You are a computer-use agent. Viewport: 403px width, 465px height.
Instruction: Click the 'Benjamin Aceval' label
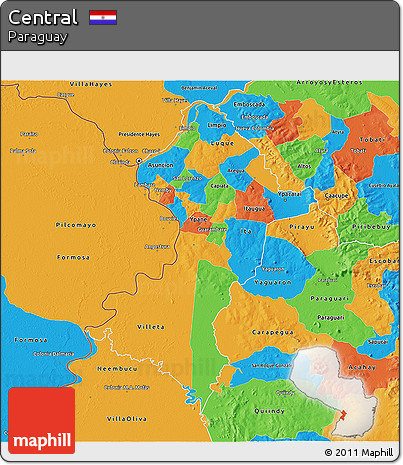point(199,88)
